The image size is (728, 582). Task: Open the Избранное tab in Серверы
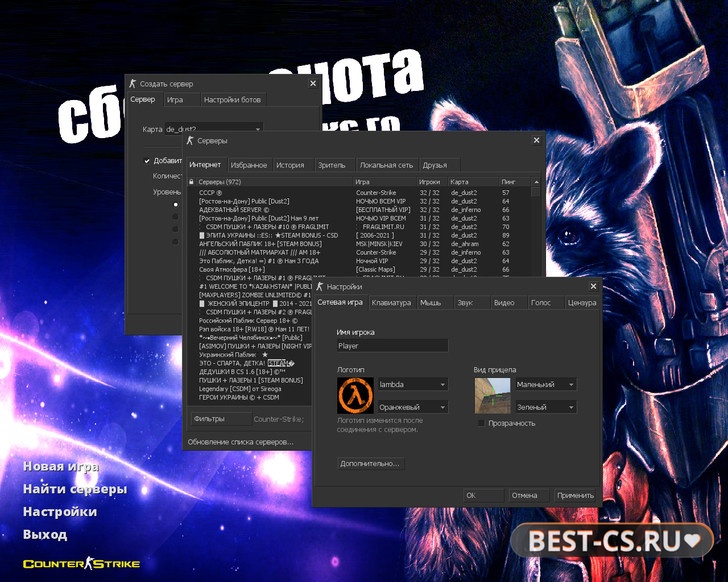pos(249,165)
